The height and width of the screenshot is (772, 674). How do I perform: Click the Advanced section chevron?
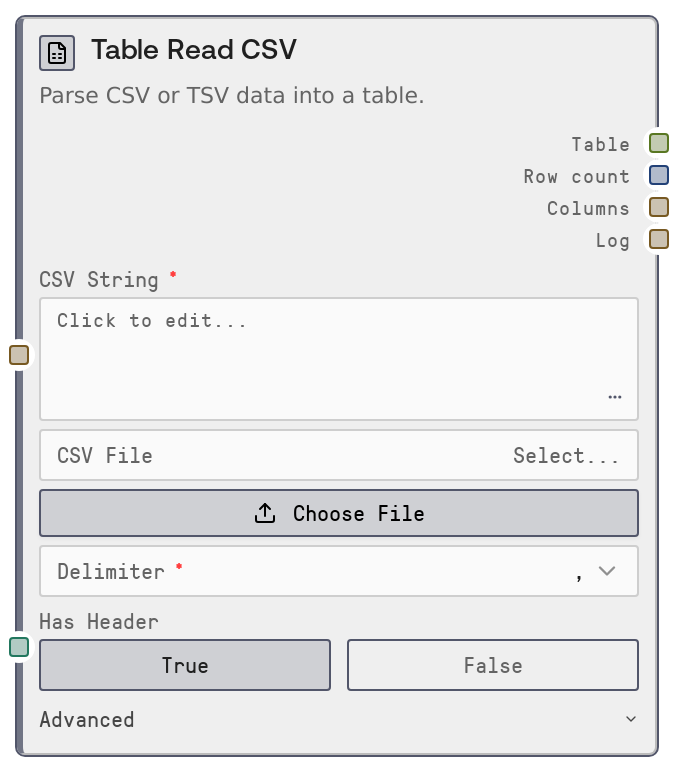[630, 719]
